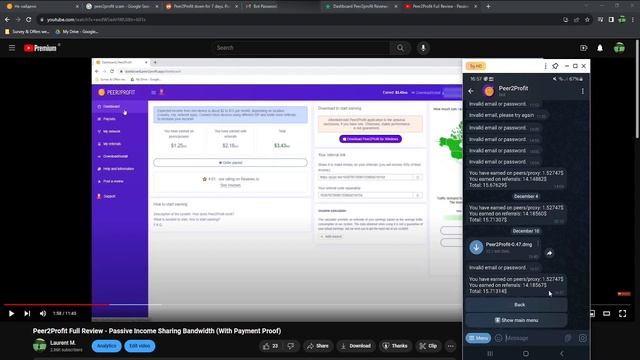Open Chrome profile avatar in toolbar

tap(622, 20)
